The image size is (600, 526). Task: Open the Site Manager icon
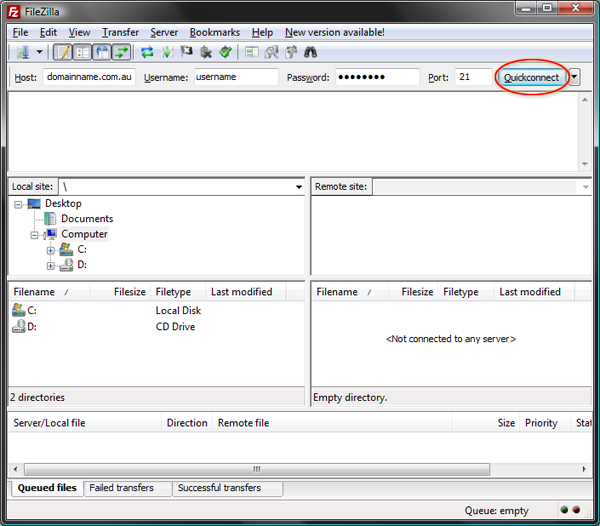coord(23,52)
